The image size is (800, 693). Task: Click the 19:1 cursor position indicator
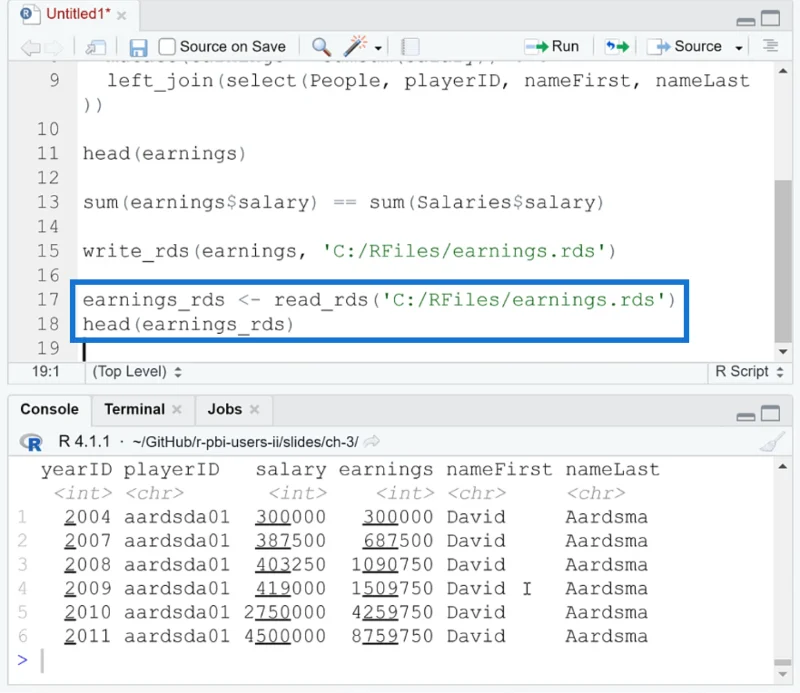point(45,372)
